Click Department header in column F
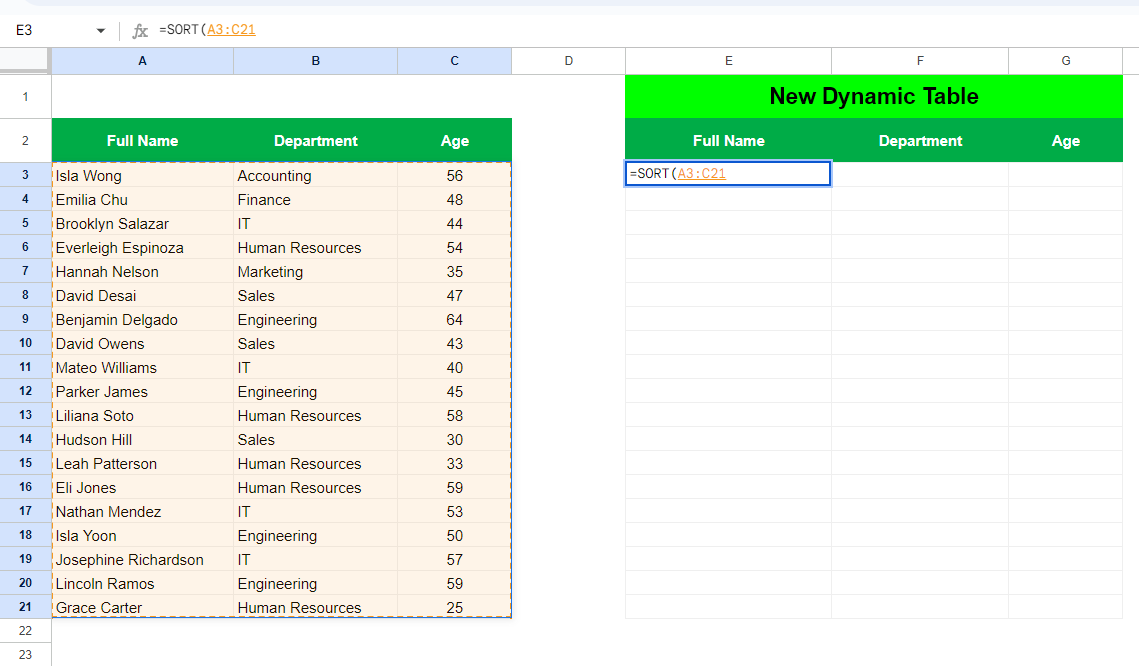1139x666 pixels. point(920,141)
